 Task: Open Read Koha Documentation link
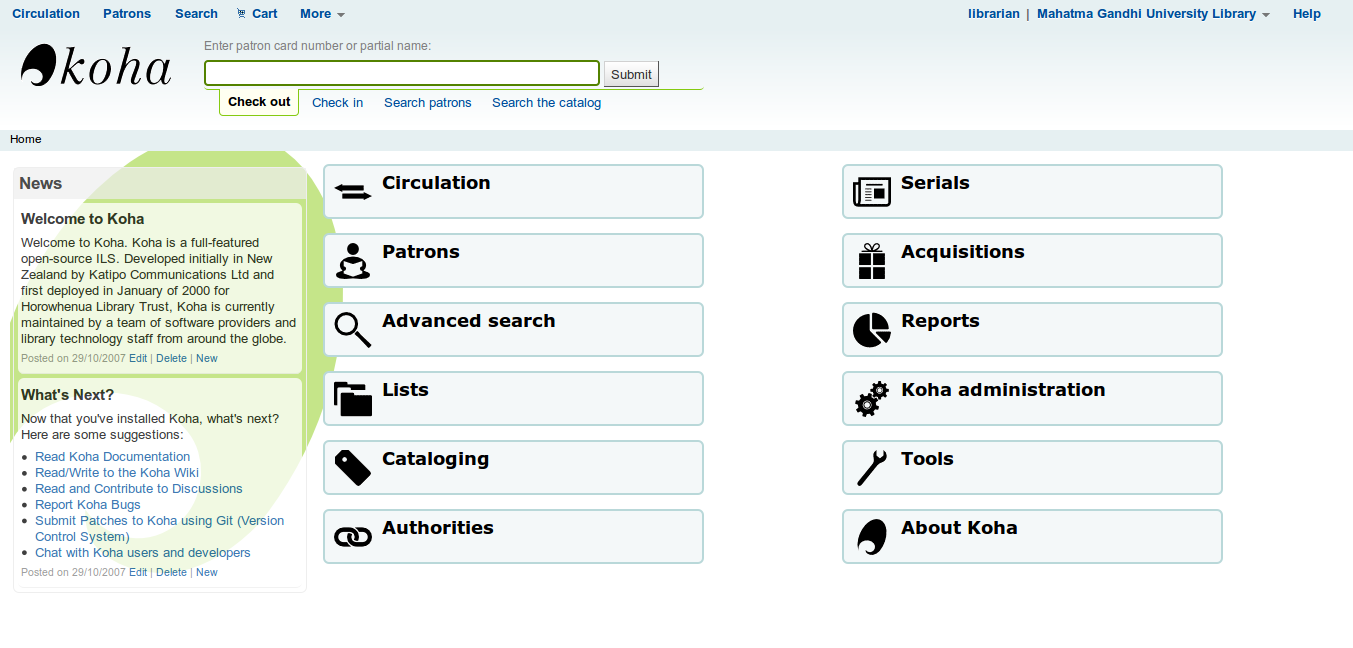[112, 457]
